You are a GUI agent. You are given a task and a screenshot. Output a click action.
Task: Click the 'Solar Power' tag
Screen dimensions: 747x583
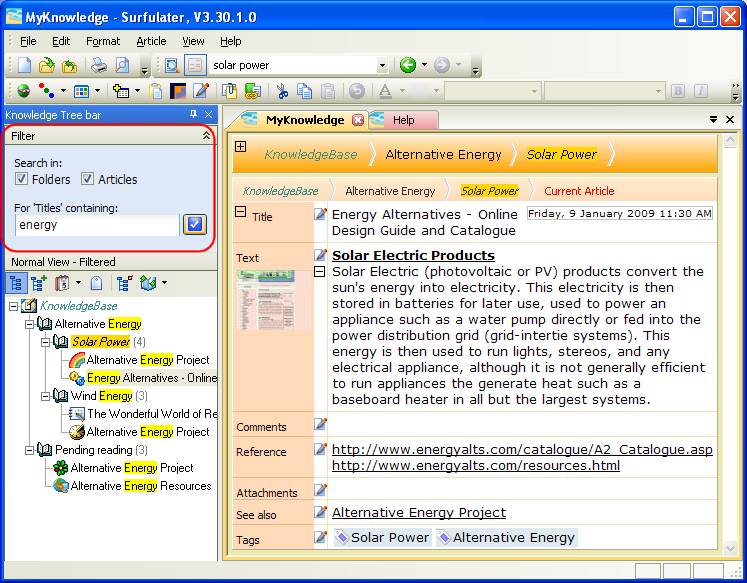[x=383, y=537]
